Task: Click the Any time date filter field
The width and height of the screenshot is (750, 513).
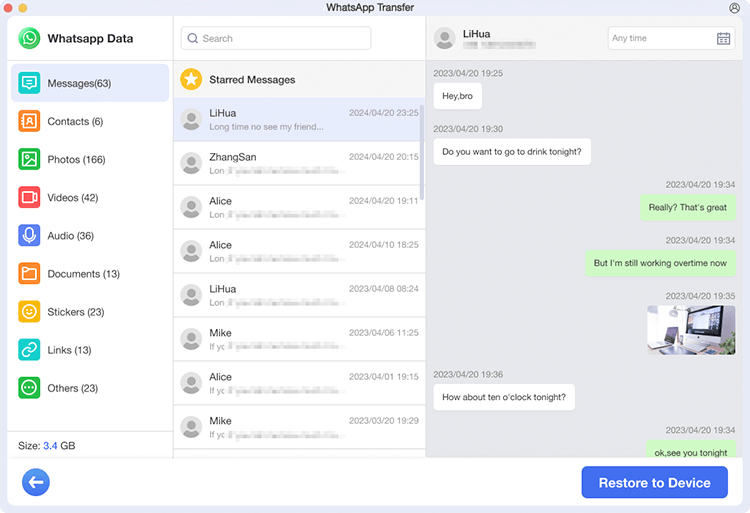Action: coord(672,38)
